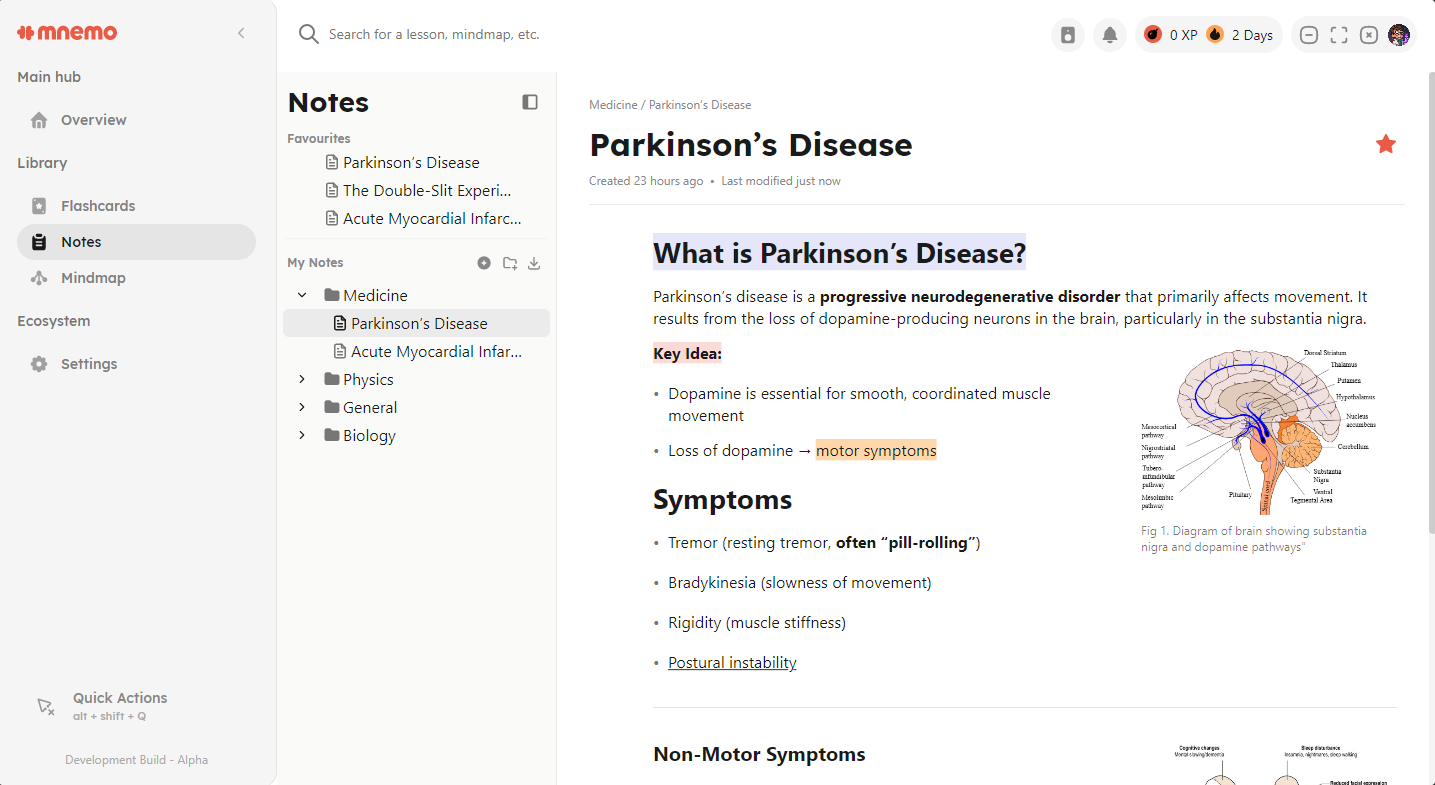Go to Flashcards in Library
This screenshot has height=785, width=1435.
(x=136, y=206)
